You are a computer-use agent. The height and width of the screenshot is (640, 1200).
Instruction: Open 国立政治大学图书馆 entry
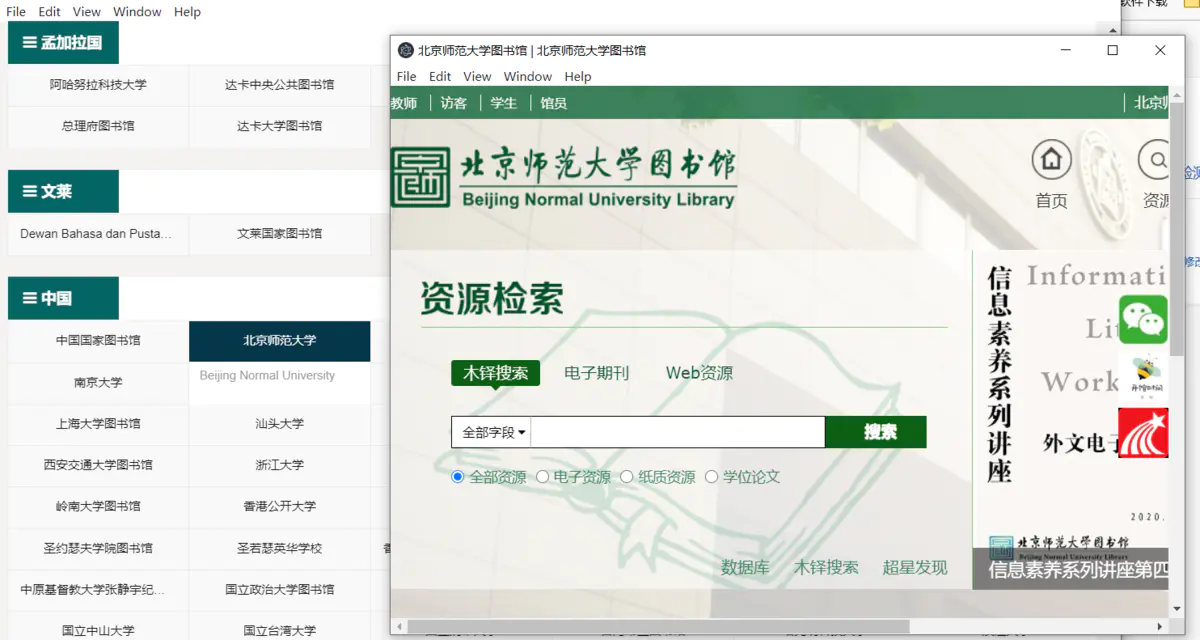pyautogui.click(x=279, y=589)
